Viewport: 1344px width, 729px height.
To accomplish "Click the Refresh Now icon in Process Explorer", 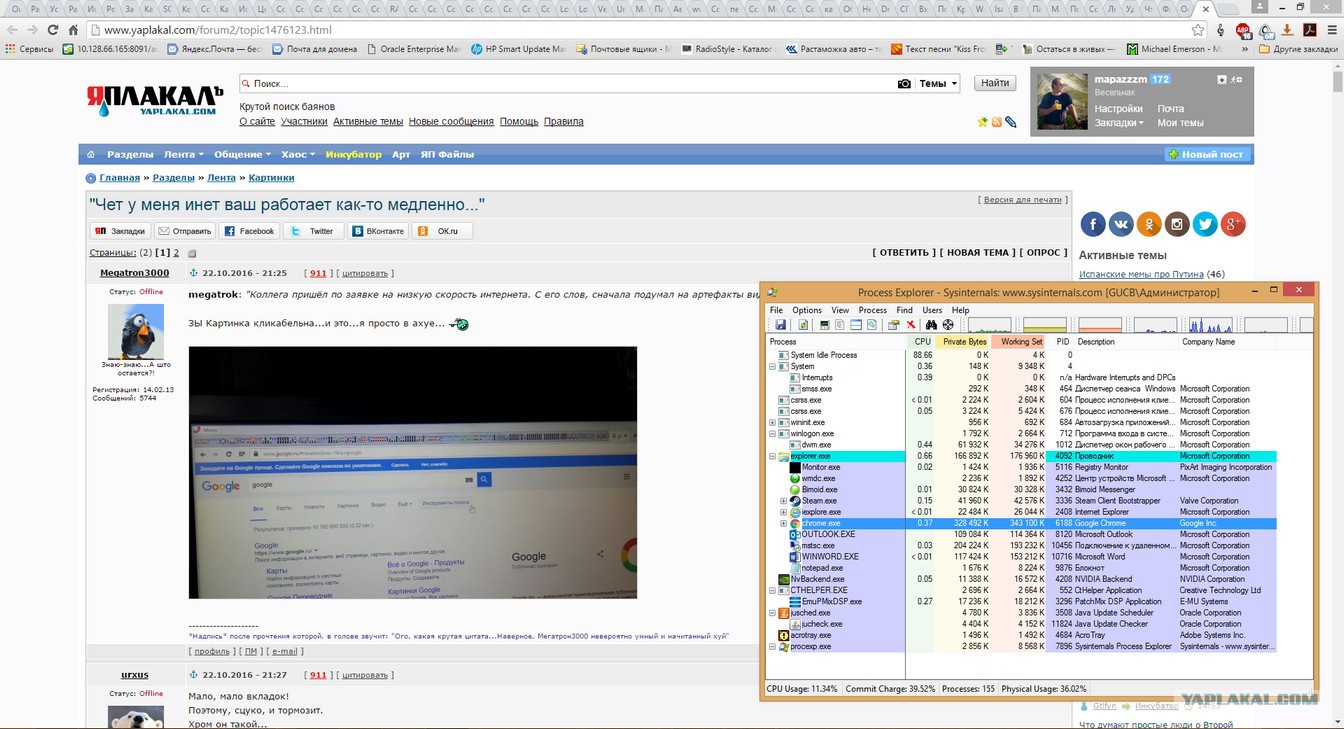I will coord(803,324).
